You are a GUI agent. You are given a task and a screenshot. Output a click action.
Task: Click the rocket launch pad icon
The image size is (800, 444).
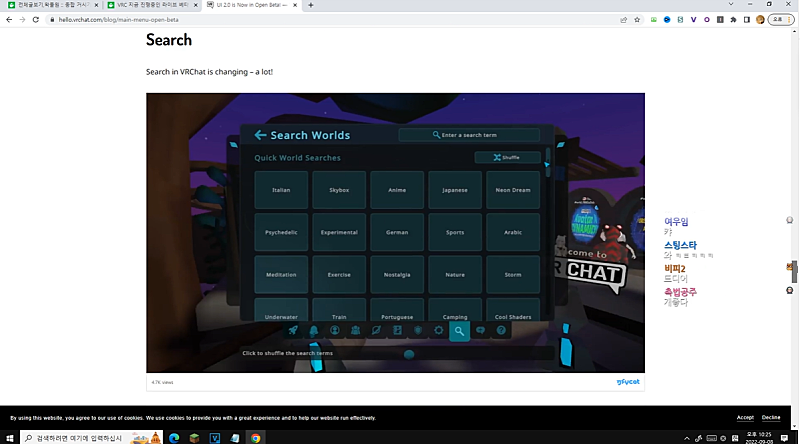click(x=293, y=331)
